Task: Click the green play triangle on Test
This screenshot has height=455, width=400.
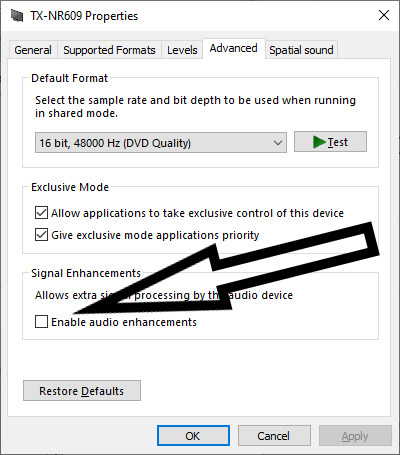Action: 319,142
